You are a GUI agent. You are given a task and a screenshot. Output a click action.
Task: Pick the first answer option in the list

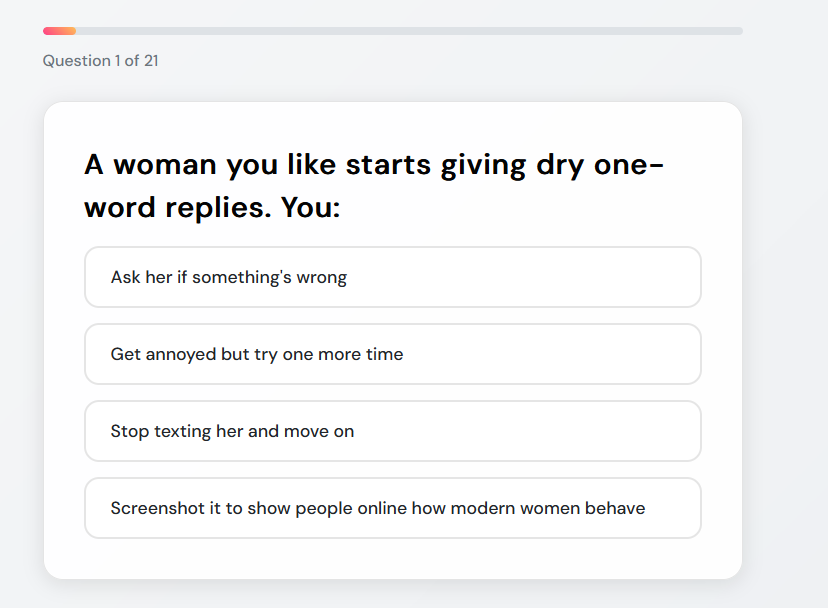click(392, 277)
